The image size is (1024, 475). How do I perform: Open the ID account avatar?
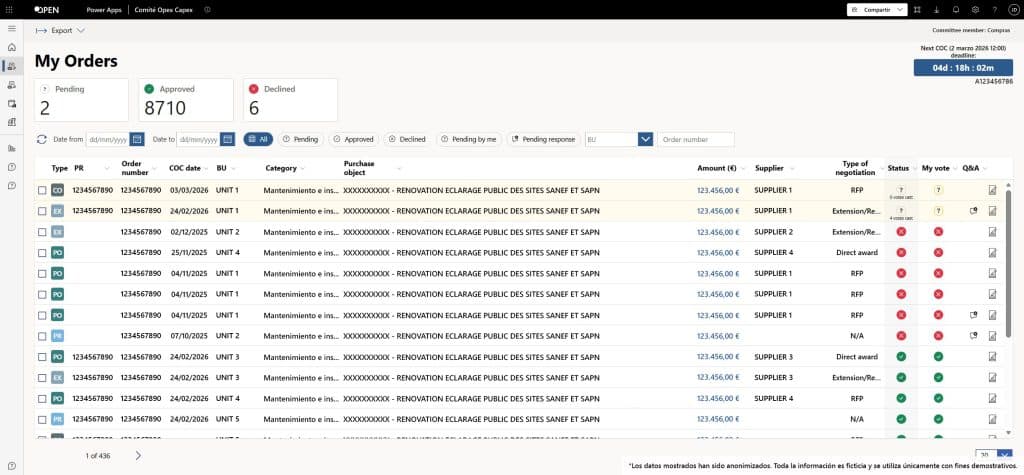[x=1014, y=10]
